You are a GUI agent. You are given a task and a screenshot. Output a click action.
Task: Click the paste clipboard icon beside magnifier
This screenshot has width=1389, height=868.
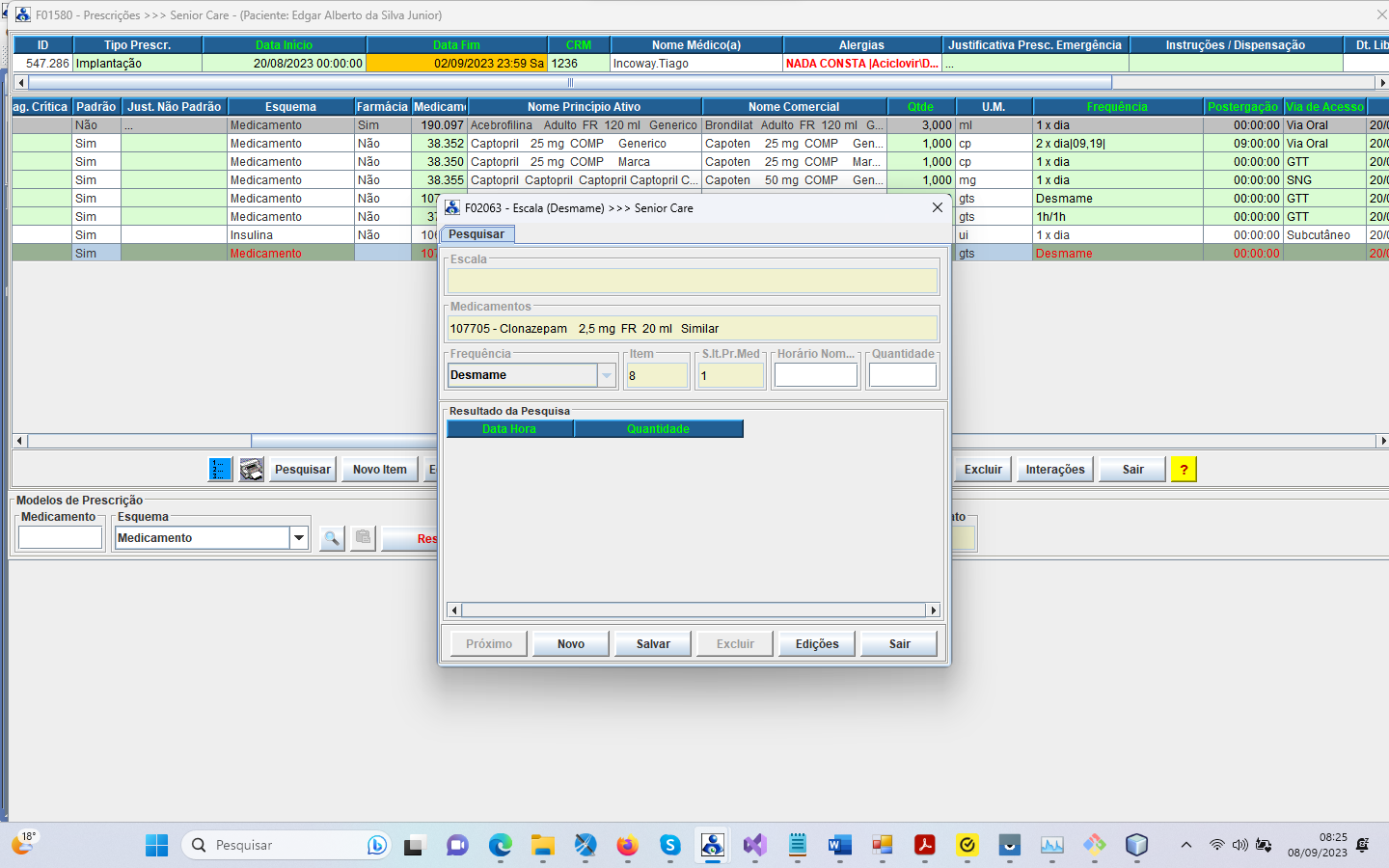click(x=363, y=537)
